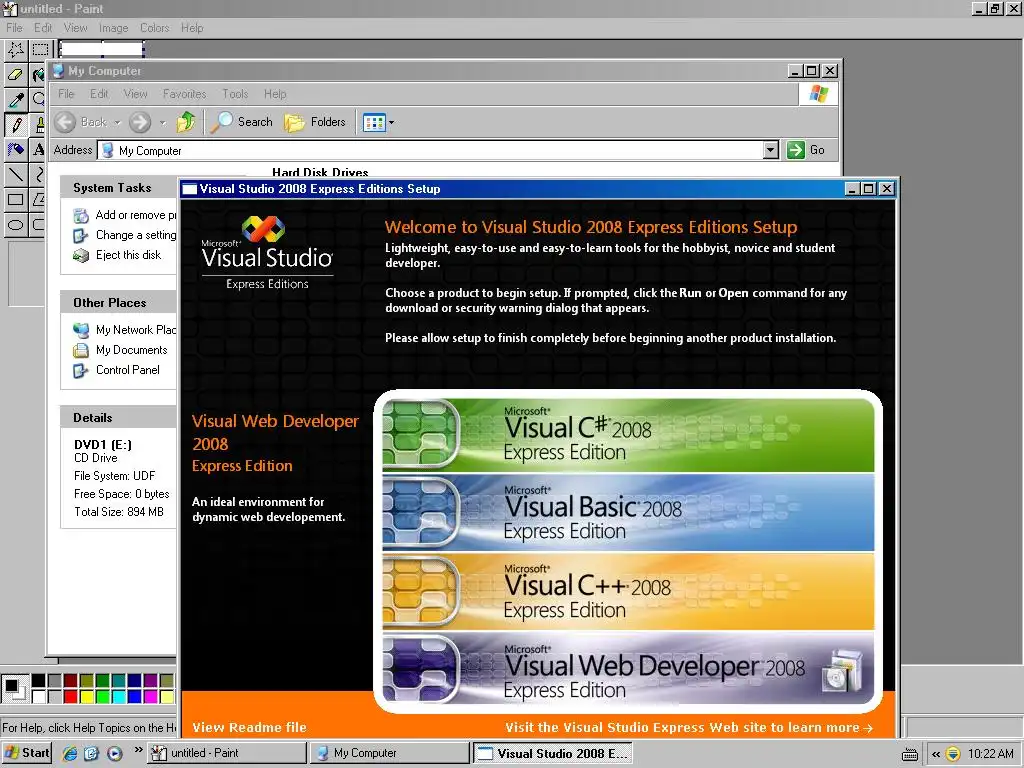The image size is (1024, 768).
Task: Open the Favorites menu in My Computer
Action: pos(184,94)
